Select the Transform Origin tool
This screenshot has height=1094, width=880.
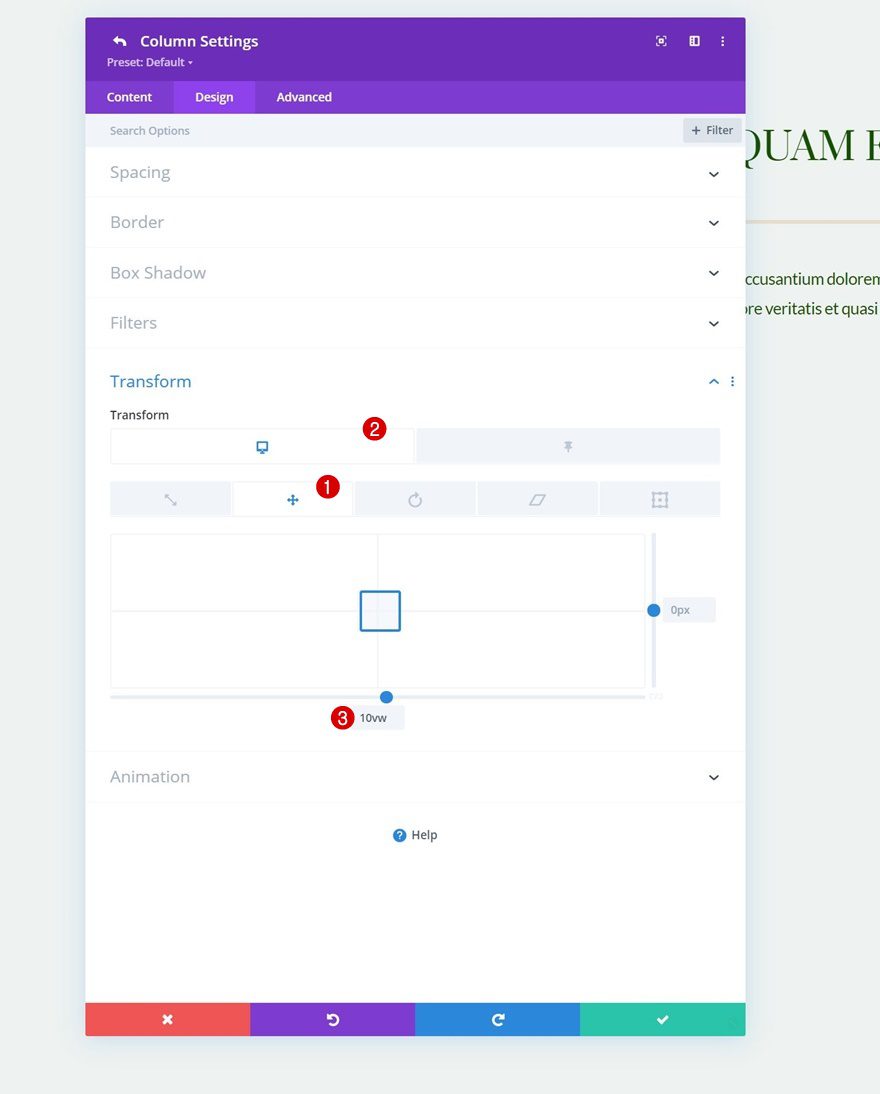pos(660,499)
